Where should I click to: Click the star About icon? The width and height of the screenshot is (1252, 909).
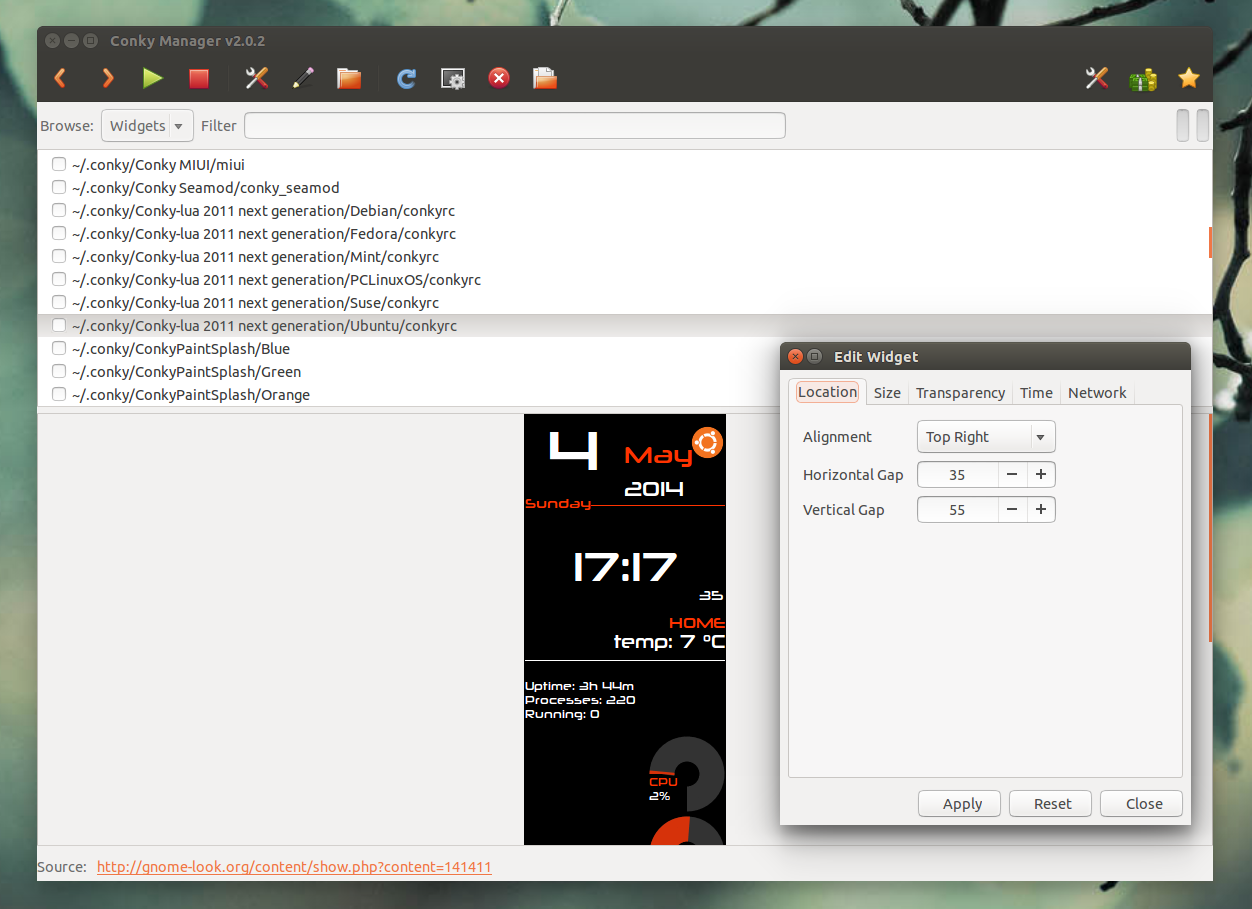[1189, 78]
